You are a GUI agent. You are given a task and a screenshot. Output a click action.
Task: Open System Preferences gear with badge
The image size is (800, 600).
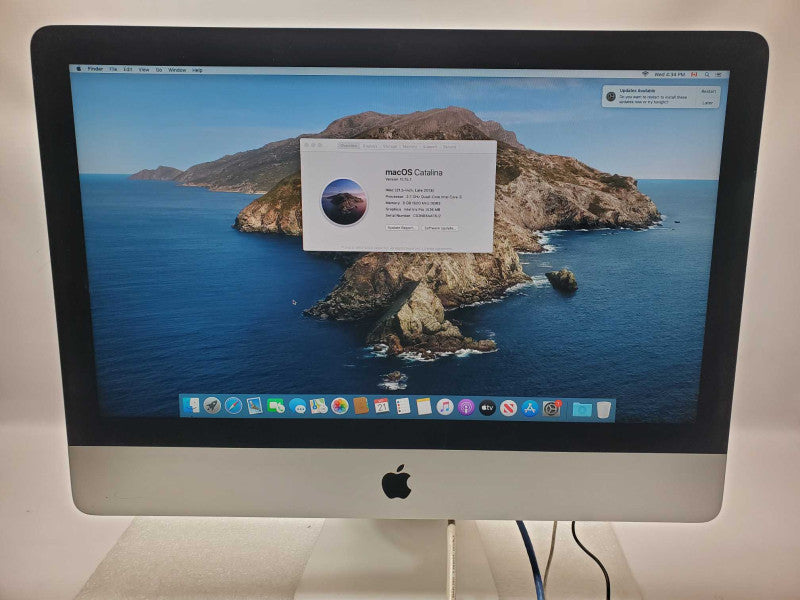[x=552, y=409]
